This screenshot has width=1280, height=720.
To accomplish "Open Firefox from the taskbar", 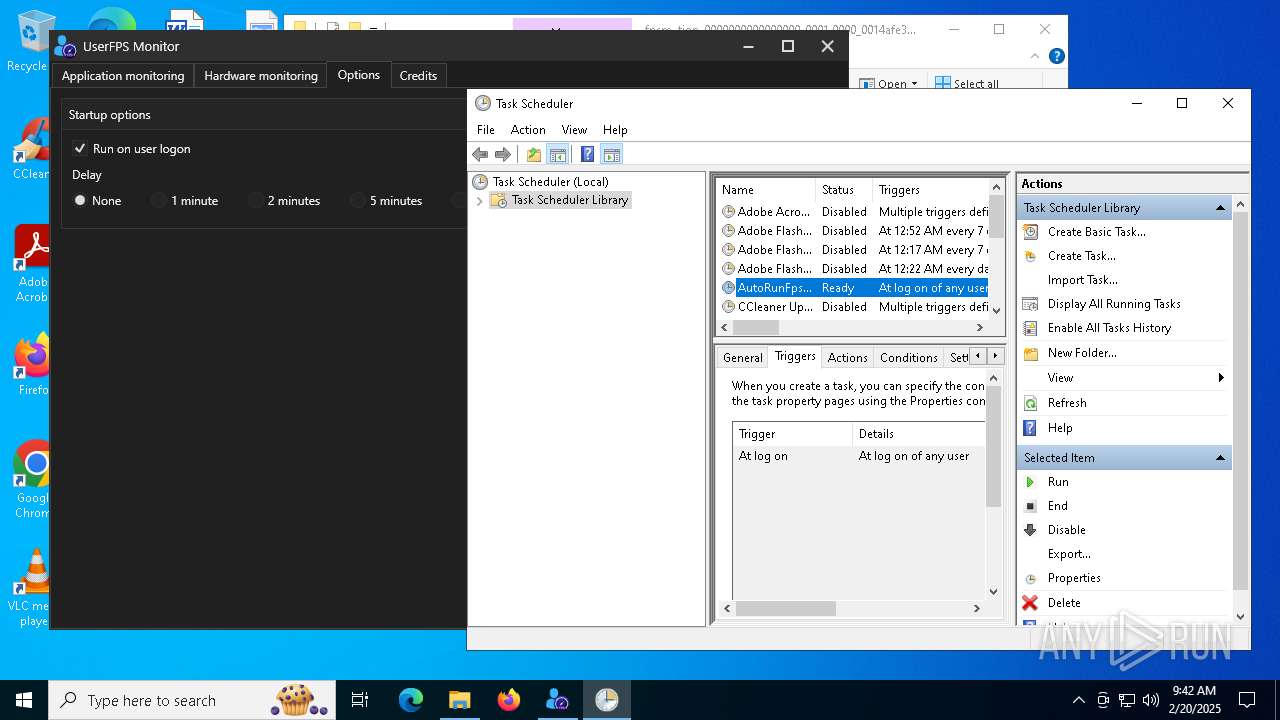I will [509, 700].
